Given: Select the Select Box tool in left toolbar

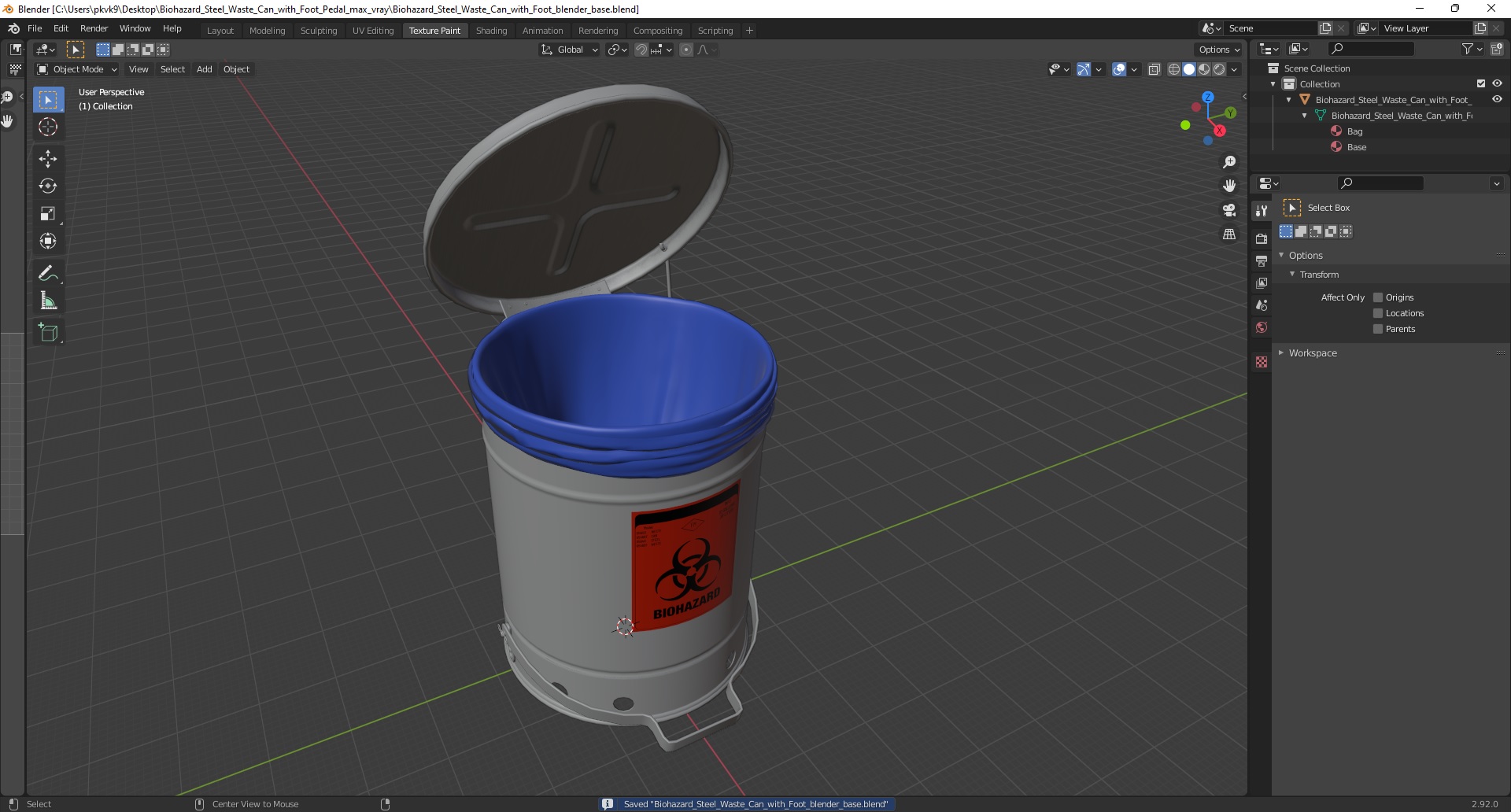Looking at the screenshot, I should 48,100.
